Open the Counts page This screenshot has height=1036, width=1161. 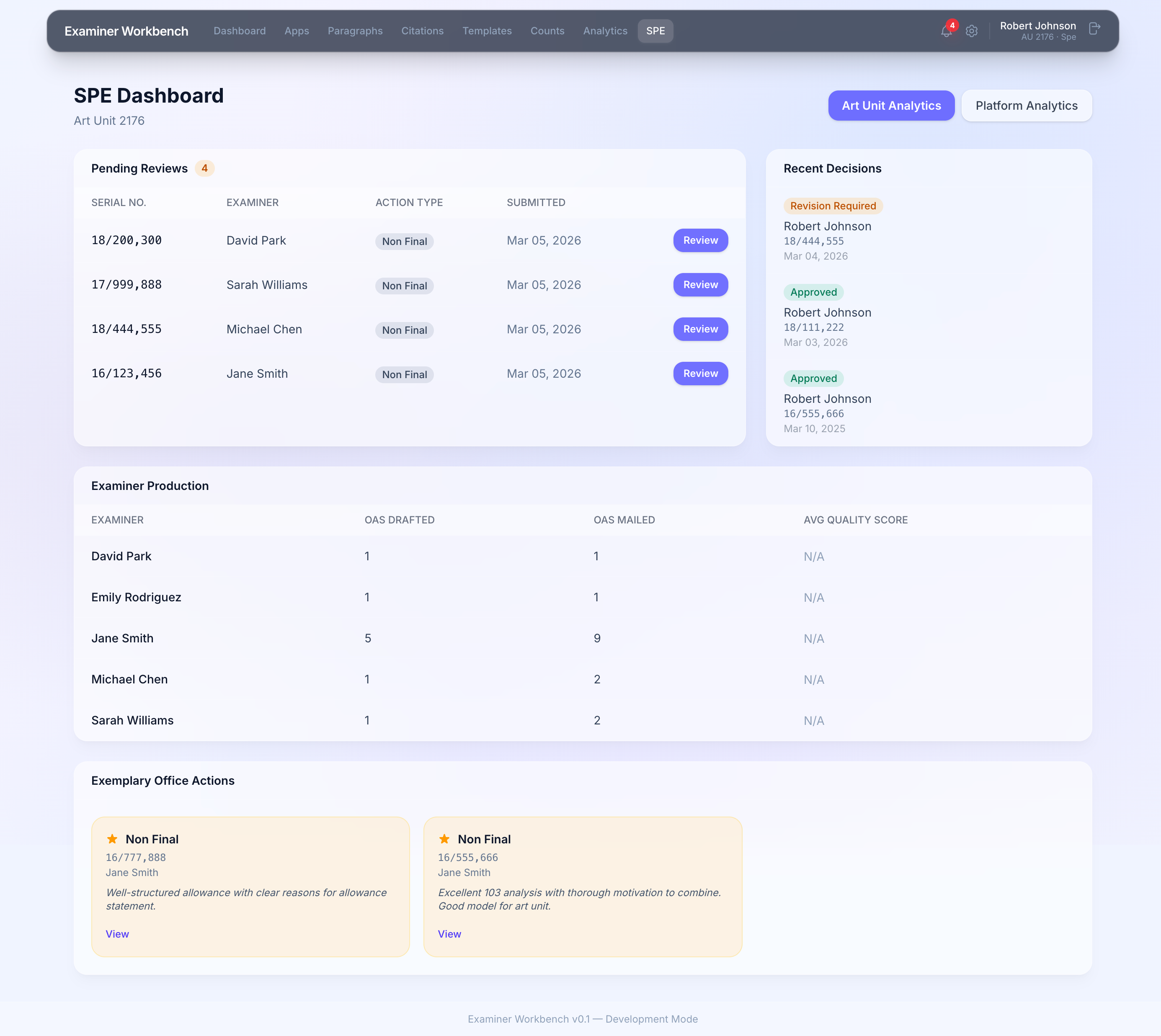pyautogui.click(x=547, y=31)
